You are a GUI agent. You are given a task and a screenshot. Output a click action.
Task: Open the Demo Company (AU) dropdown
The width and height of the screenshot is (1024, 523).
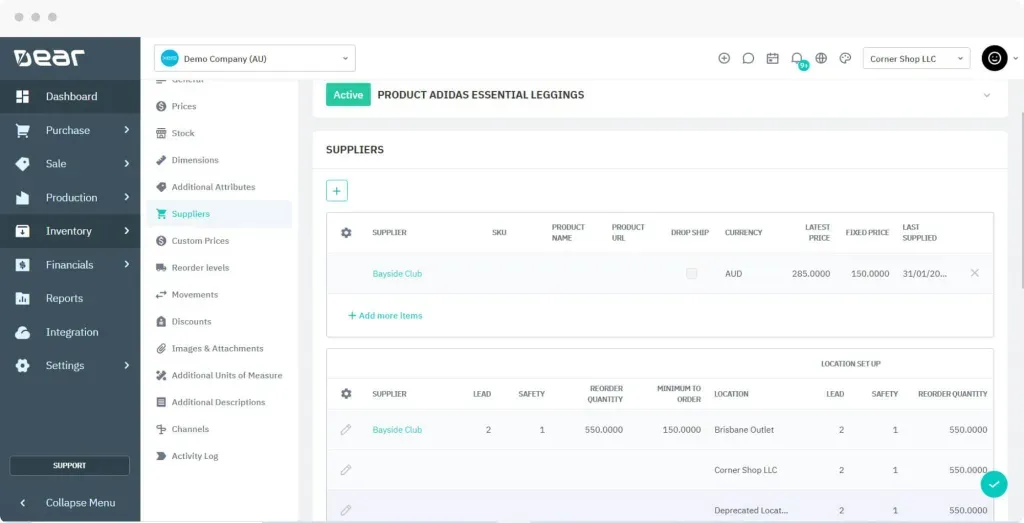(254, 58)
